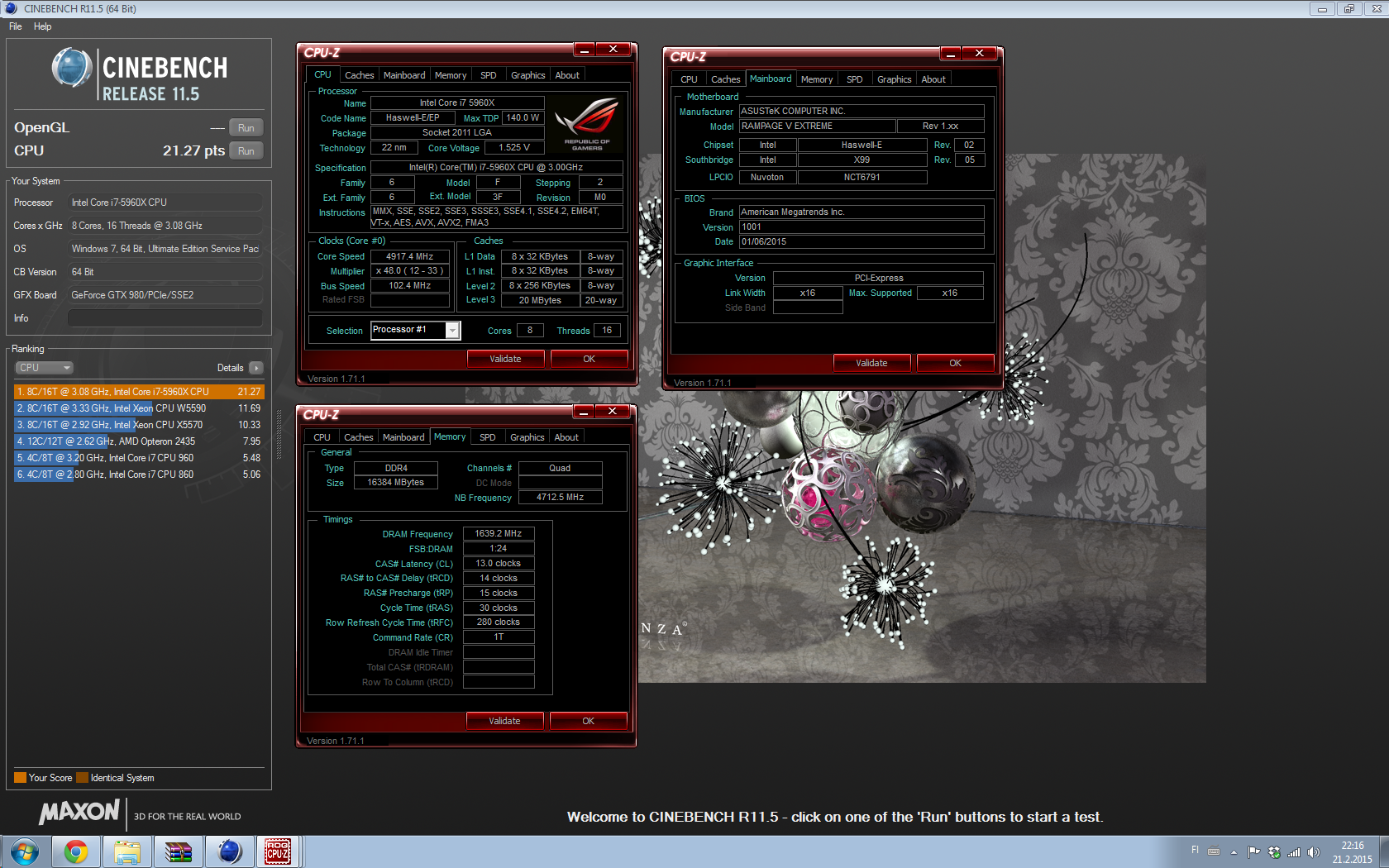The height and width of the screenshot is (868, 1389).
Task: Run the CPU benchmark
Action: 246,151
